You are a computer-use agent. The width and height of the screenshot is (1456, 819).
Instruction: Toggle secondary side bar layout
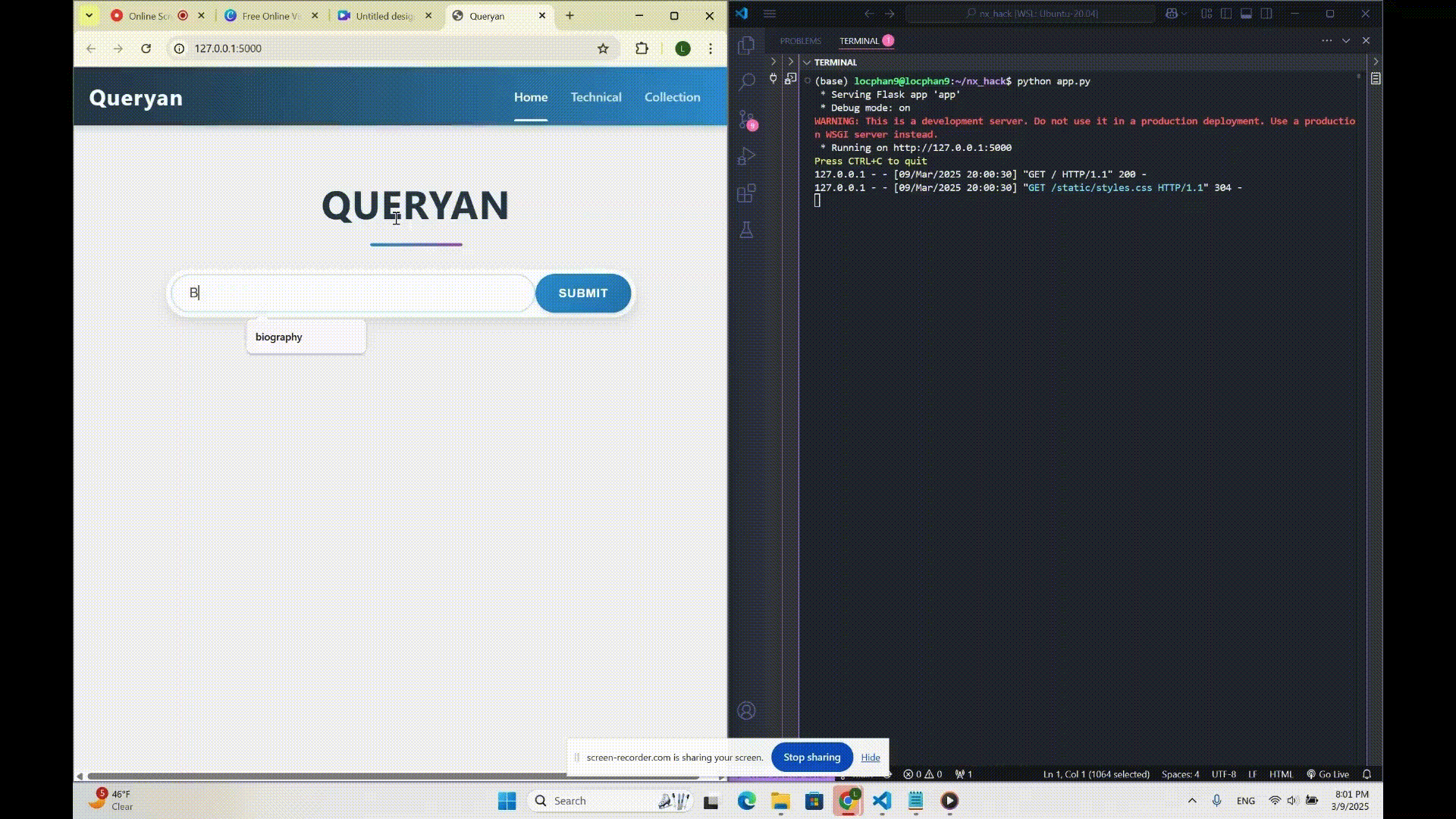pyautogui.click(x=1266, y=14)
